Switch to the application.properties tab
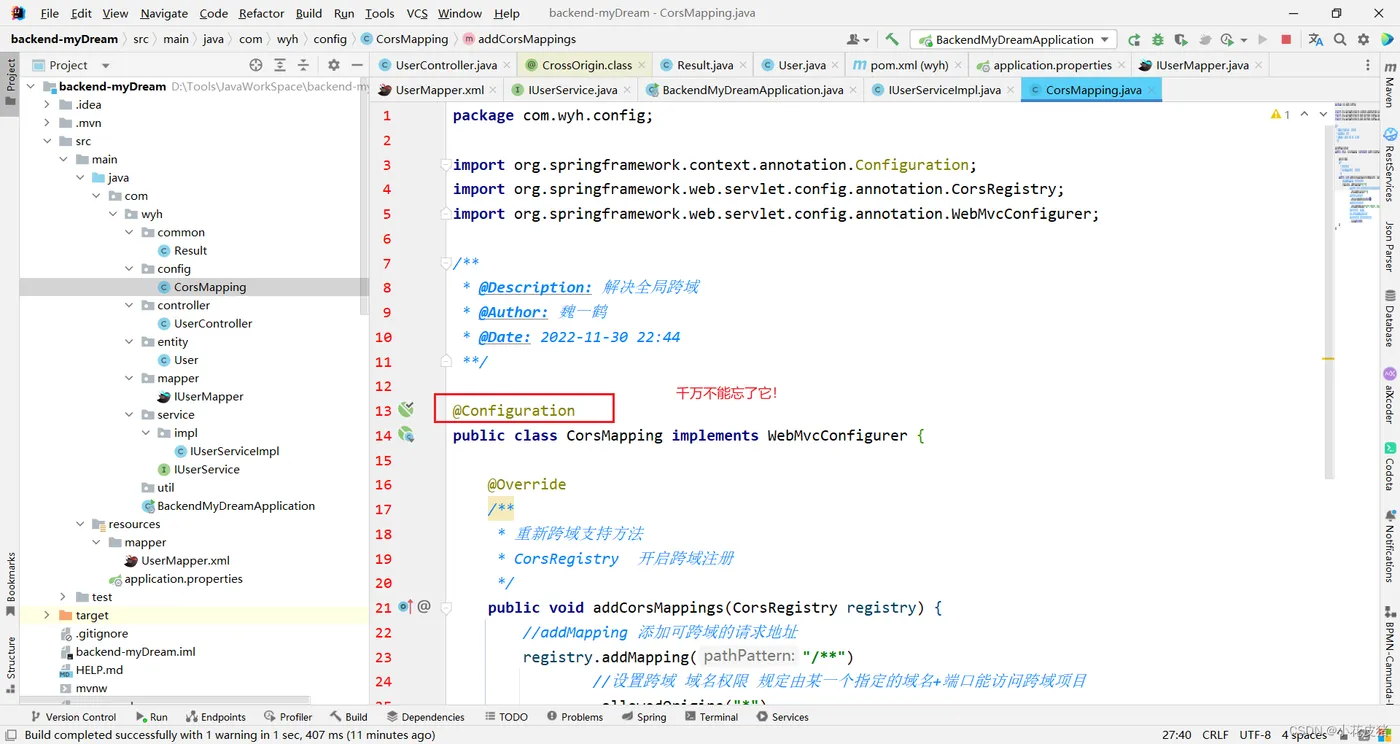The image size is (1400, 744). [1052, 65]
